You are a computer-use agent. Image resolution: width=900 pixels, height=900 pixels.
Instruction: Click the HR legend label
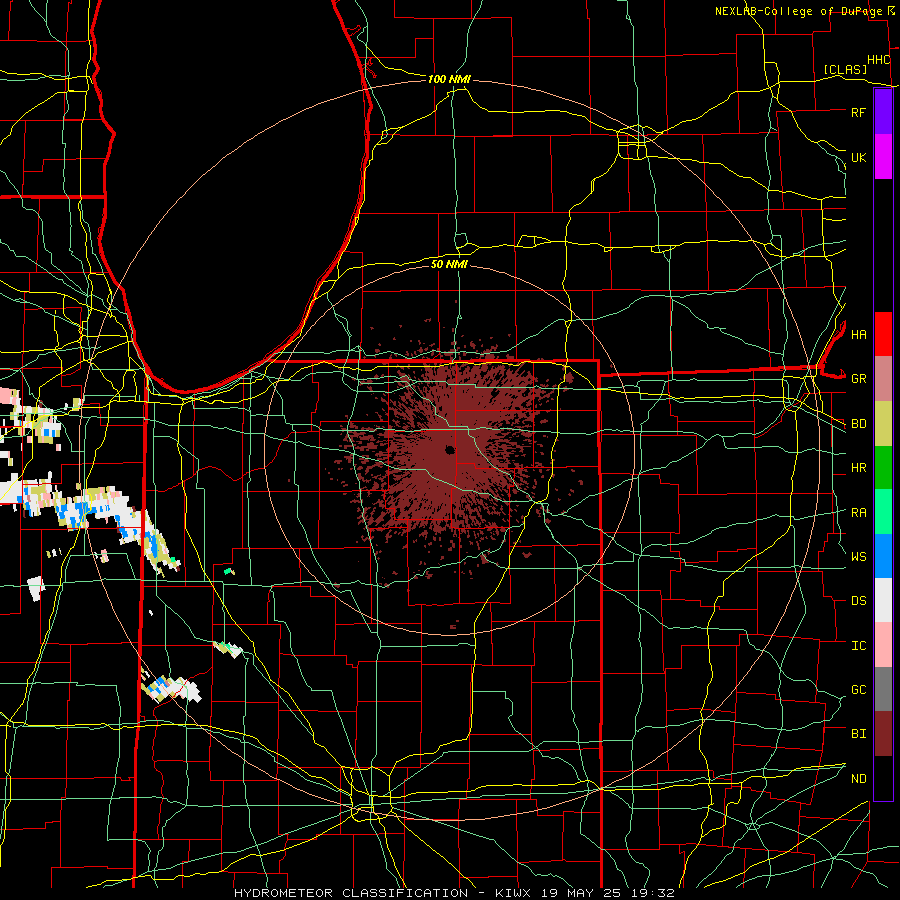point(858,468)
